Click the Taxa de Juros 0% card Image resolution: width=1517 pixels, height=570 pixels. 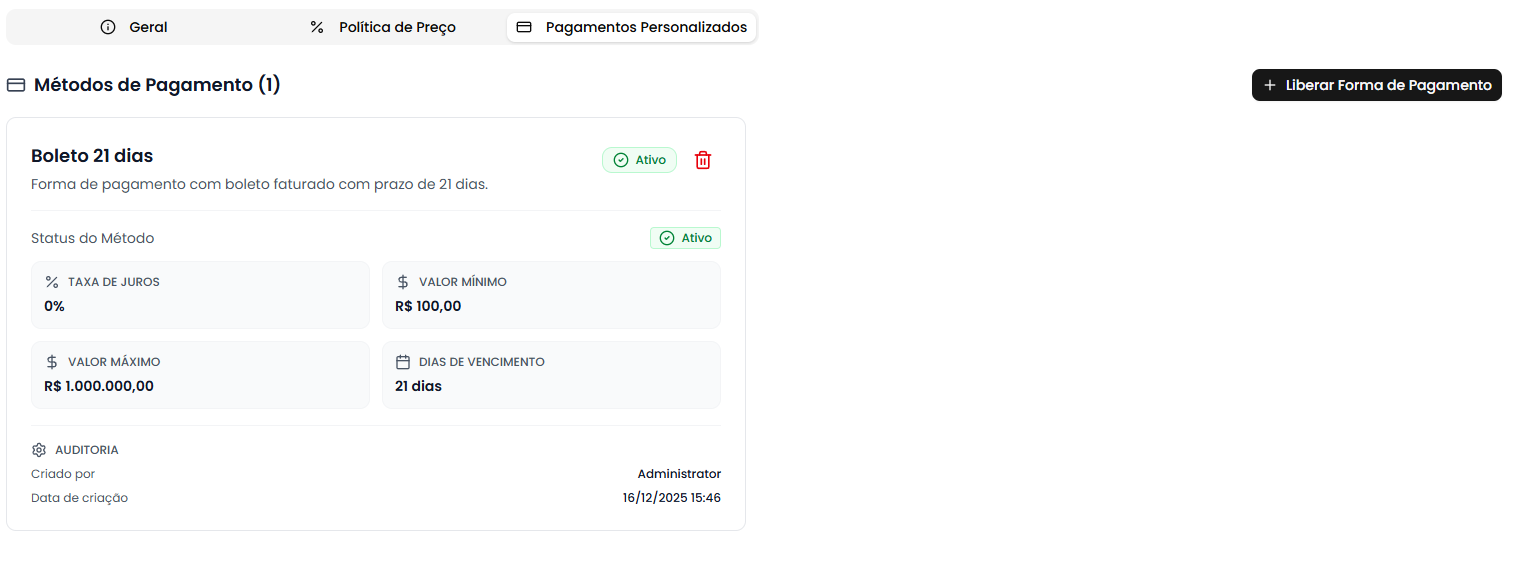(200, 295)
